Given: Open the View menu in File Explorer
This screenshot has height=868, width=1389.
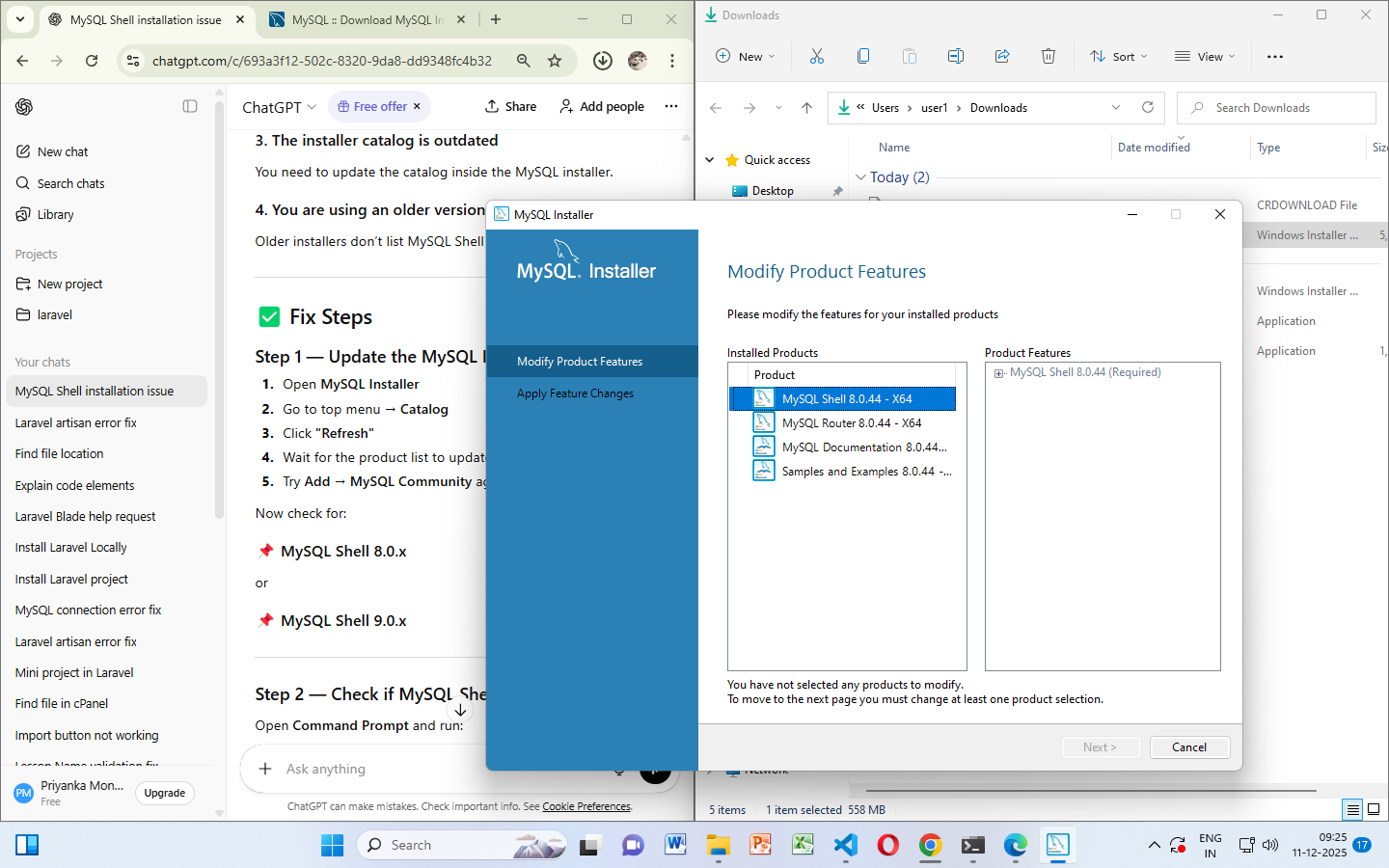Looking at the screenshot, I should pos(1204,57).
